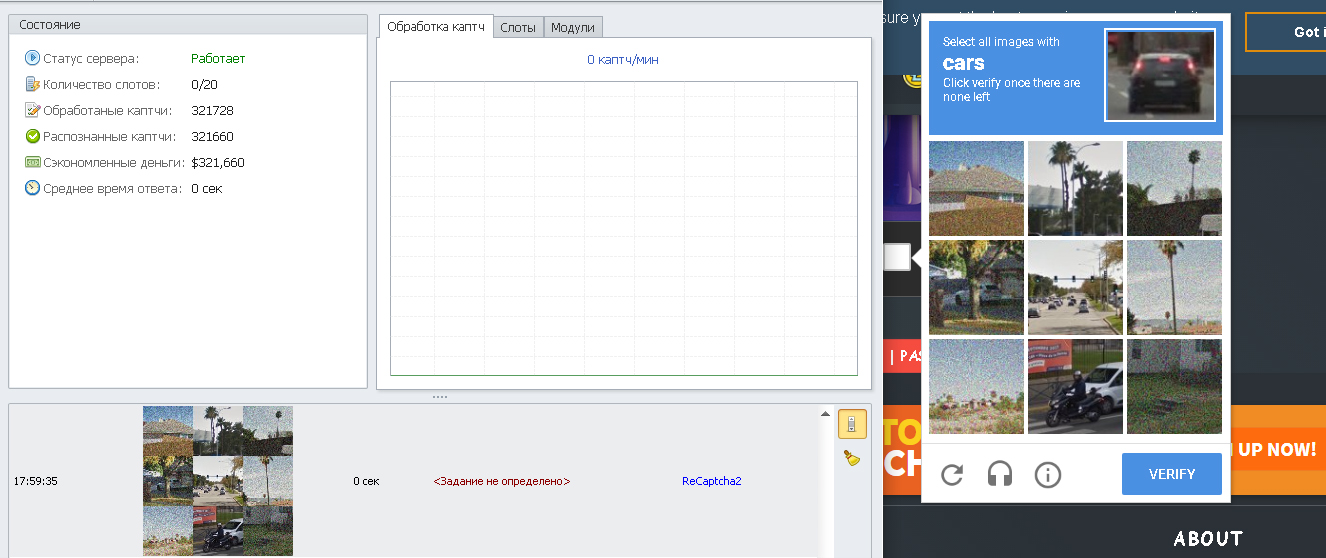Click the slots count icon
The height and width of the screenshot is (558, 1326).
tap(32, 84)
